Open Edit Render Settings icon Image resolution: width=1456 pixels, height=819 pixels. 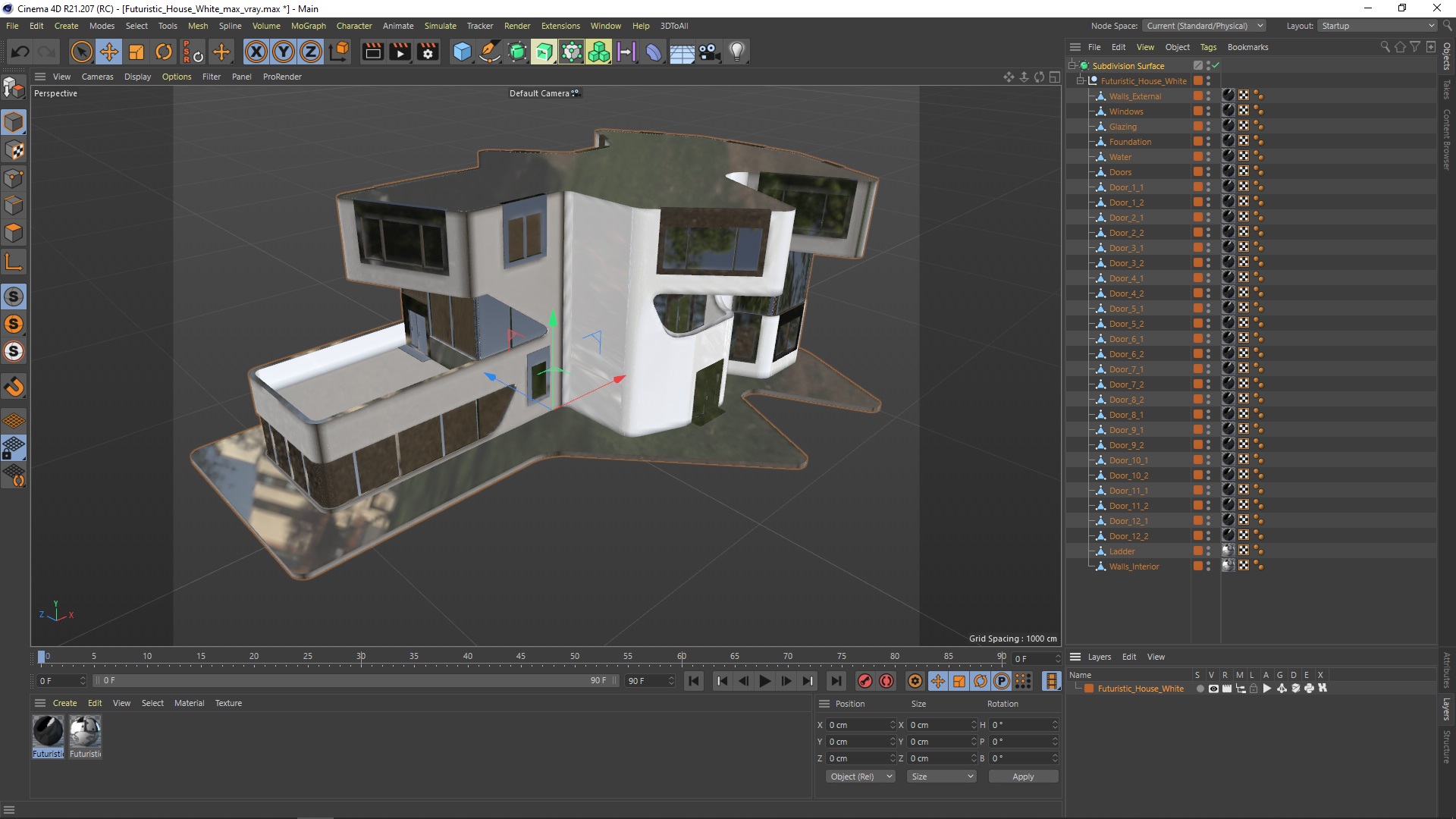(x=428, y=52)
